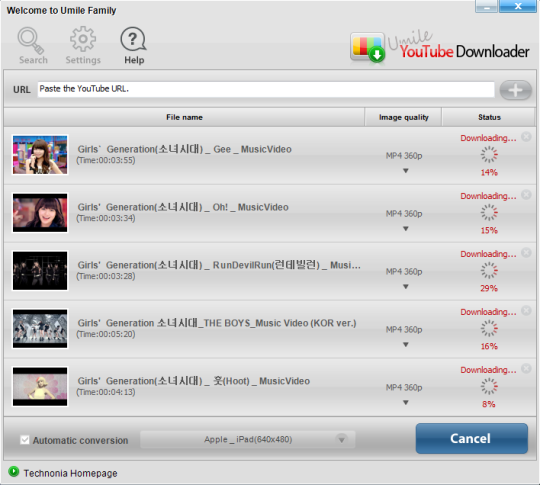This screenshot has width=540, height=485.
Task: Select THE BOYS_Music Video (KOR ver.) file name
Action: pos(217,323)
